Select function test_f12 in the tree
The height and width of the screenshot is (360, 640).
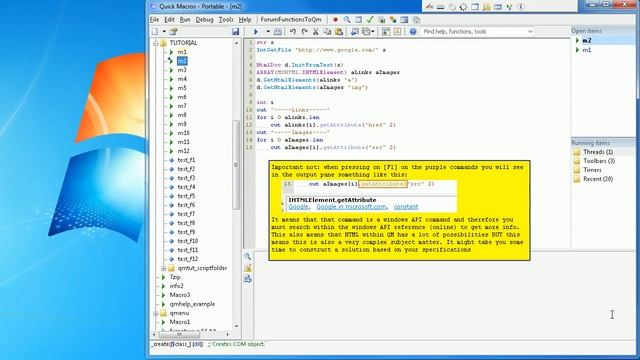(x=188, y=259)
